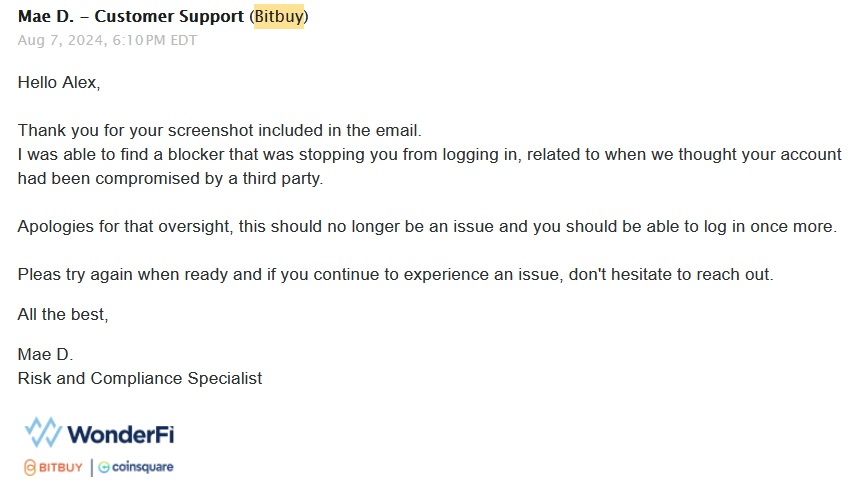Image resolution: width=851 pixels, height=488 pixels.
Task: Click the WonderFi wordmark text
Action: tap(120, 435)
